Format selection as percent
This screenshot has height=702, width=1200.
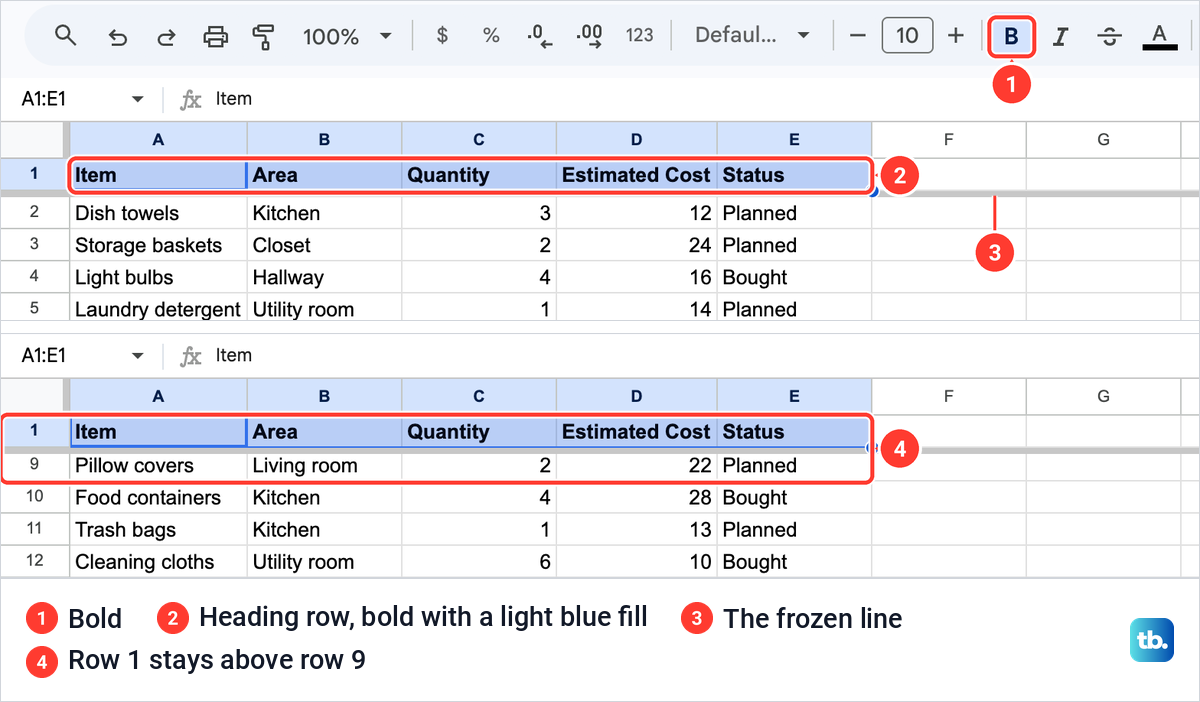491,36
